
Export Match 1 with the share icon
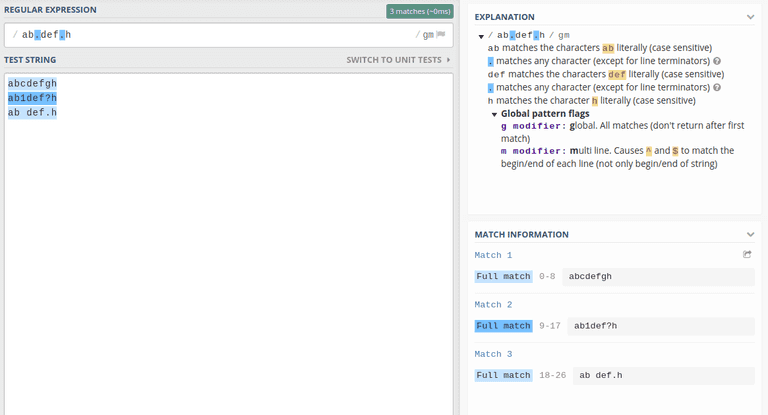click(x=747, y=254)
